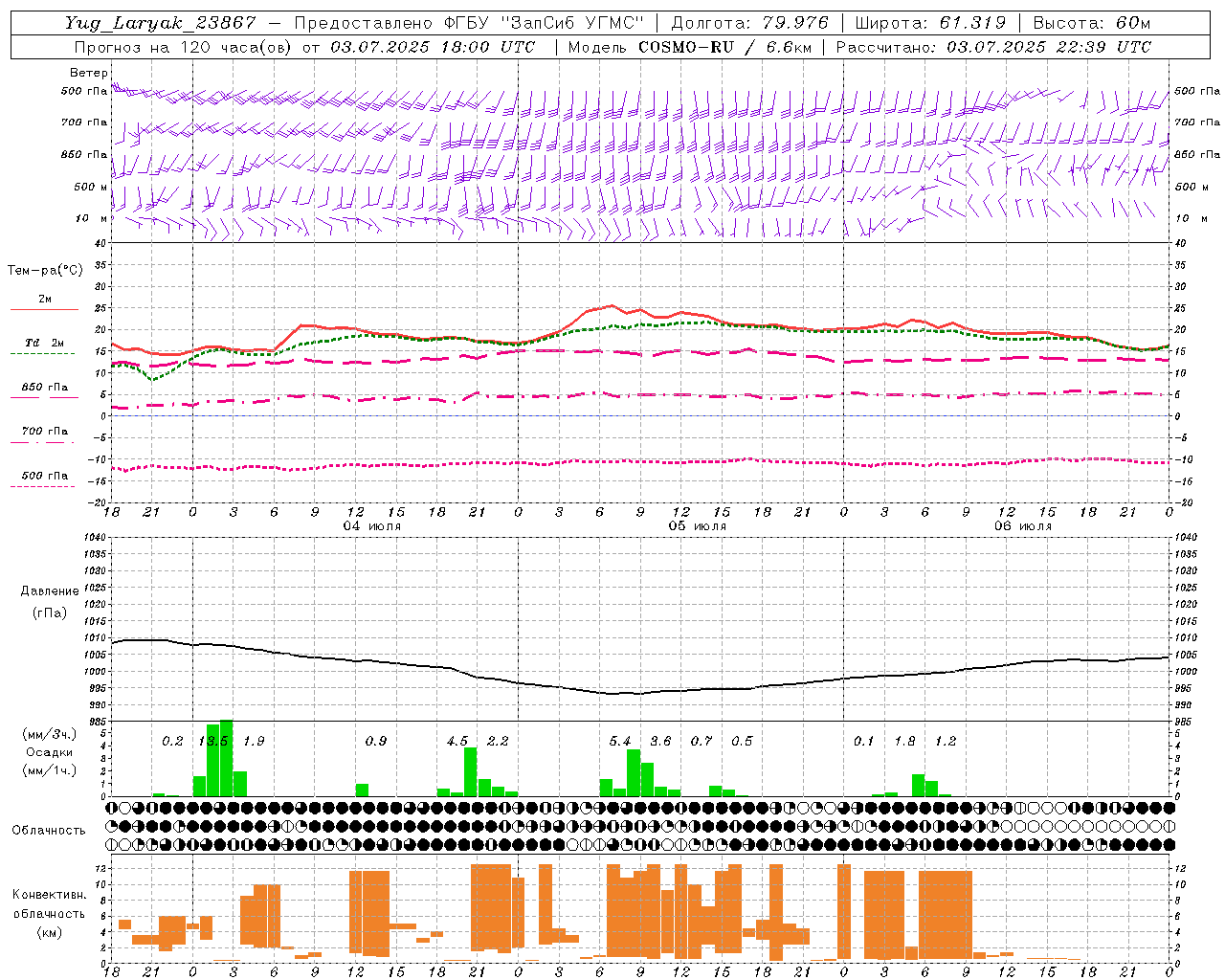Click the 5.4 precipitation total value
This screenshot has width=1225, height=980.
(x=620, y=742)
